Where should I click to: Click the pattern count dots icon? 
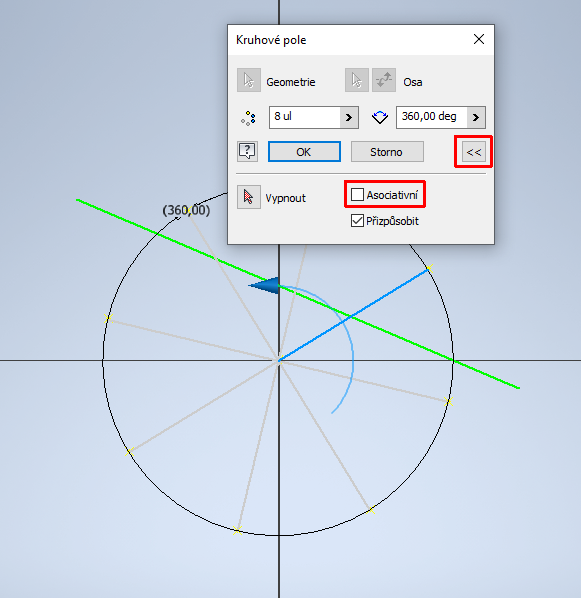248,118
